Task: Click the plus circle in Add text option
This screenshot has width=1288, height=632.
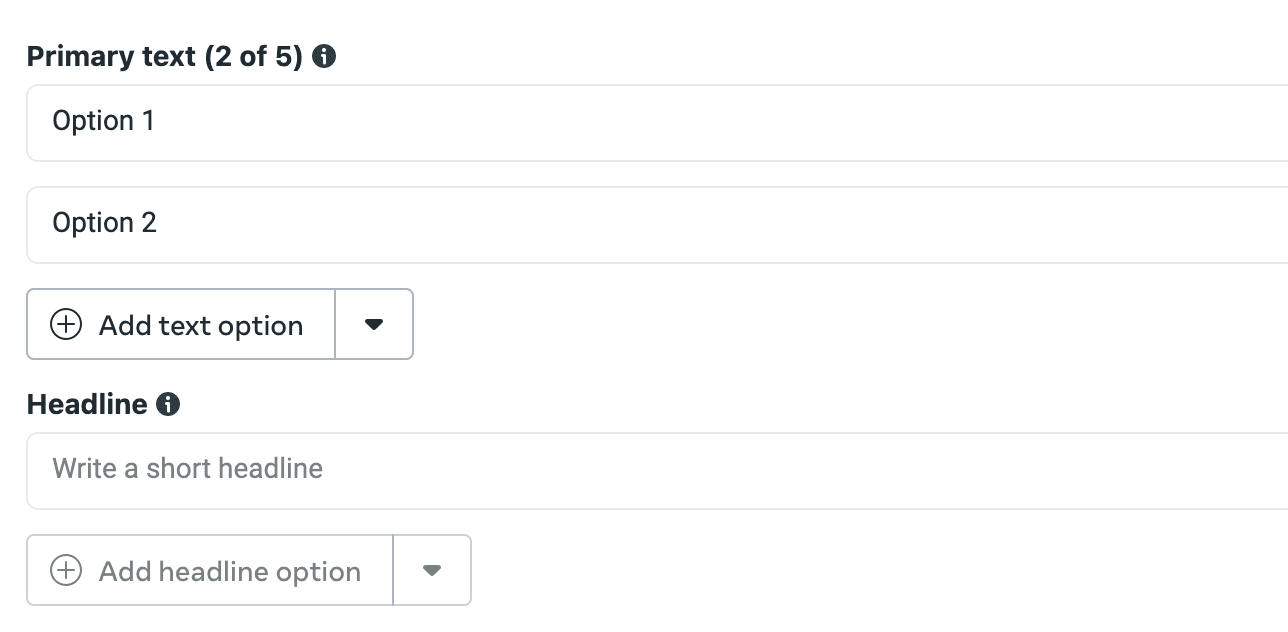Action: 66,325
